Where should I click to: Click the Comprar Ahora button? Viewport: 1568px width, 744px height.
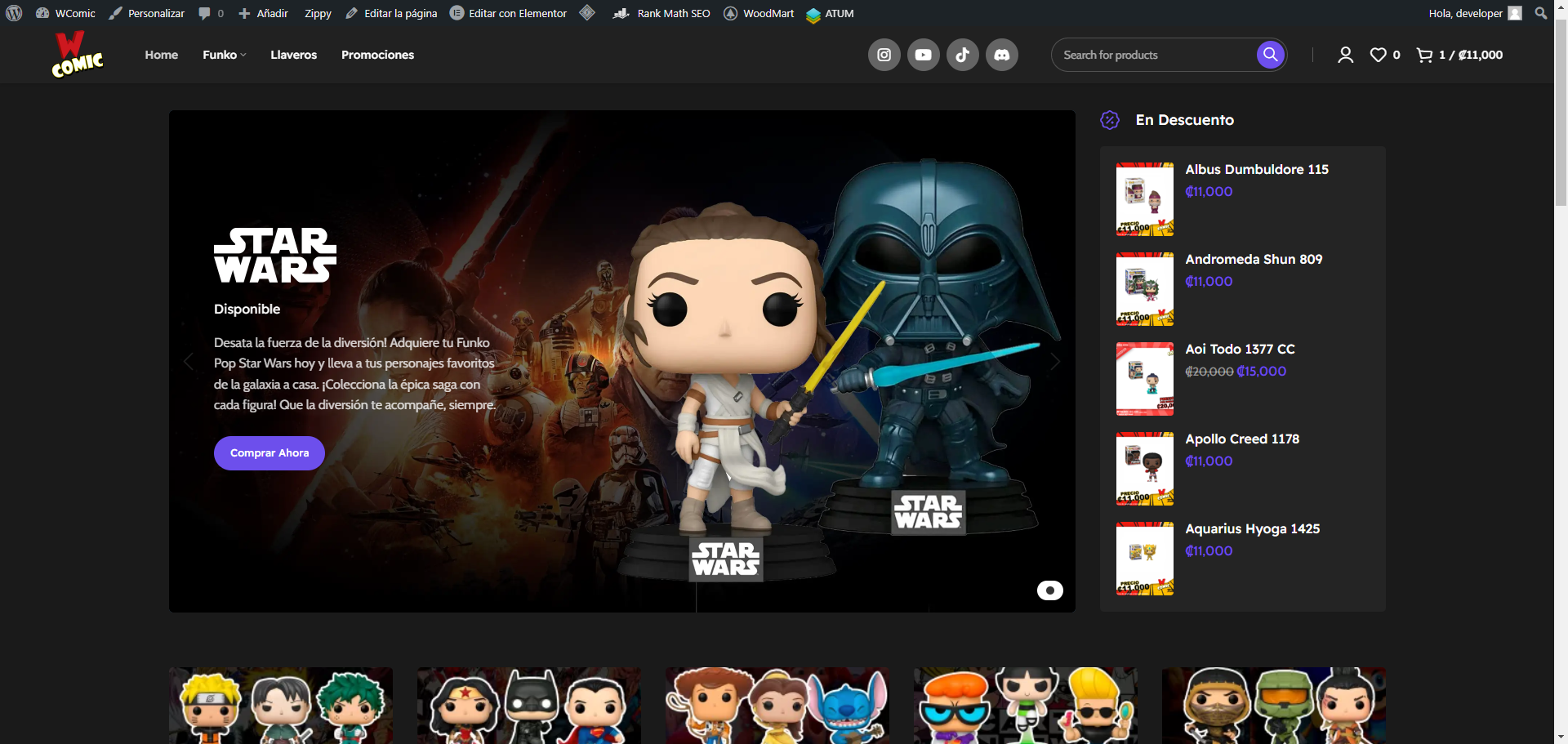pos(269,452)
